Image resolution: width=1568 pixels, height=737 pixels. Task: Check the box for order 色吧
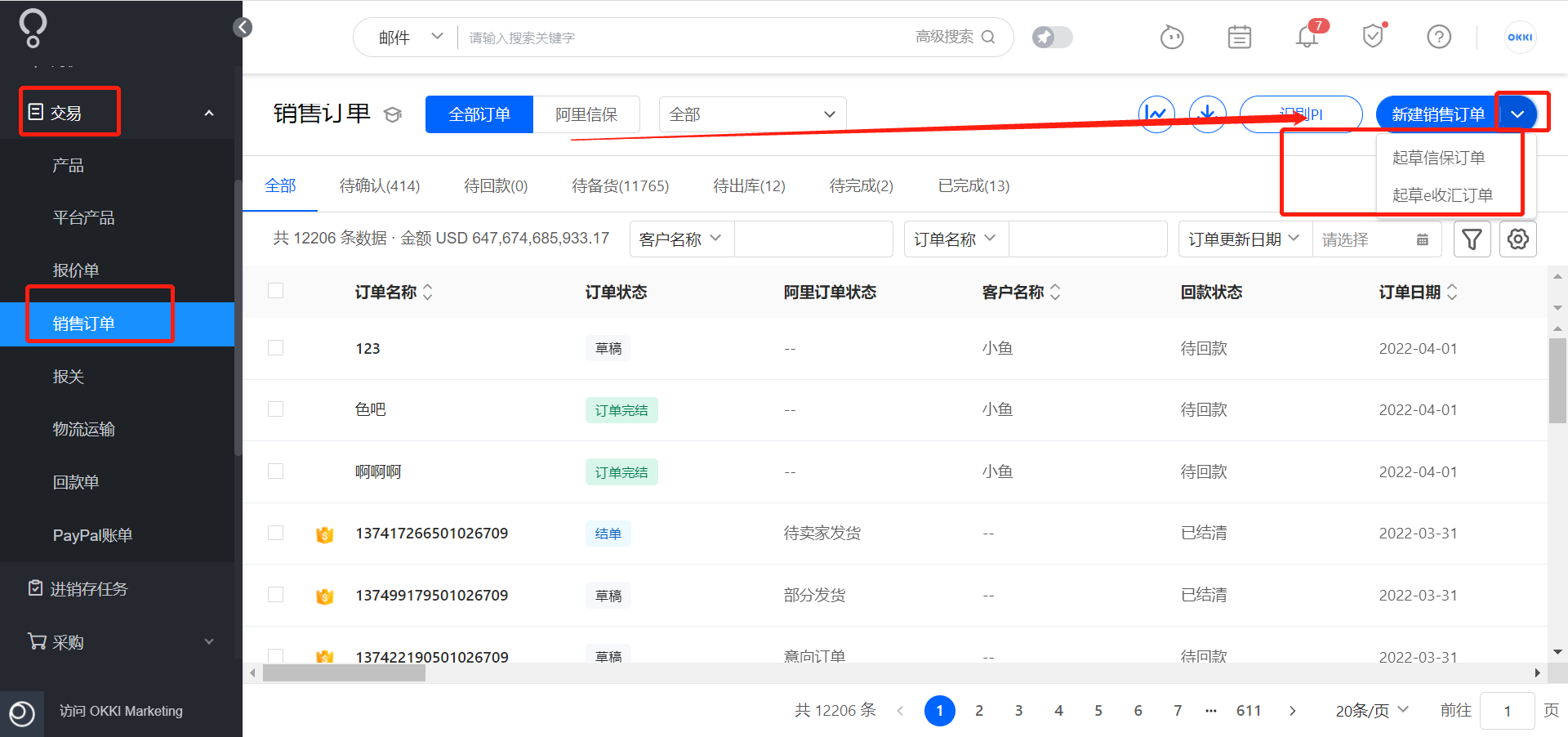click(x=276, y=409)
